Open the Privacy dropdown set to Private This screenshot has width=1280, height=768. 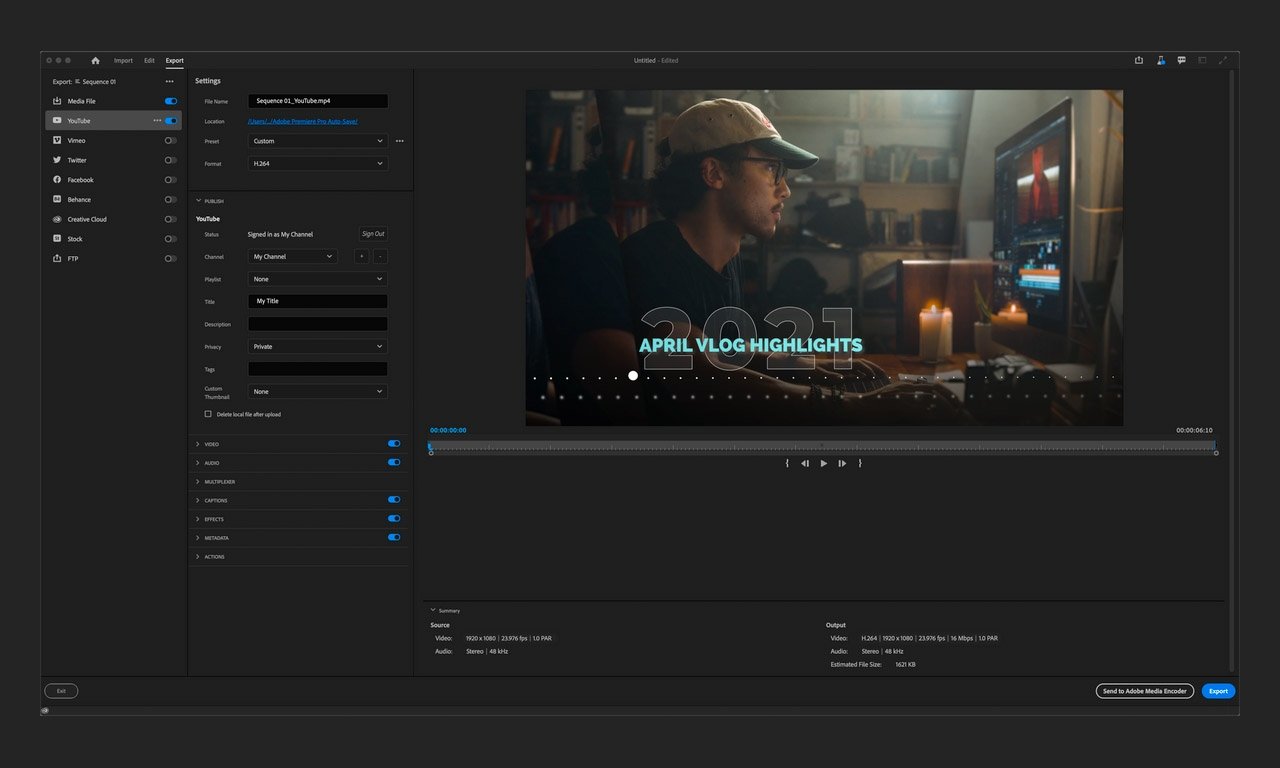(318, 346)
